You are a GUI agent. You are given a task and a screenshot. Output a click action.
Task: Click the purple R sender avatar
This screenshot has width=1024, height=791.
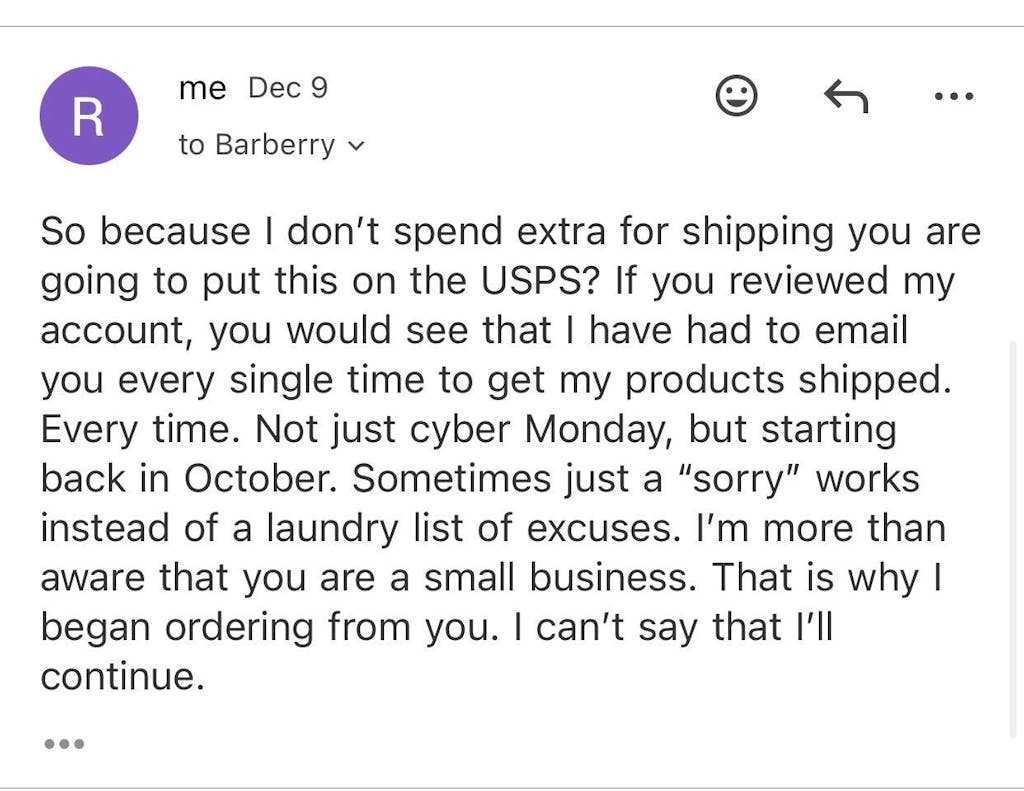88,116
